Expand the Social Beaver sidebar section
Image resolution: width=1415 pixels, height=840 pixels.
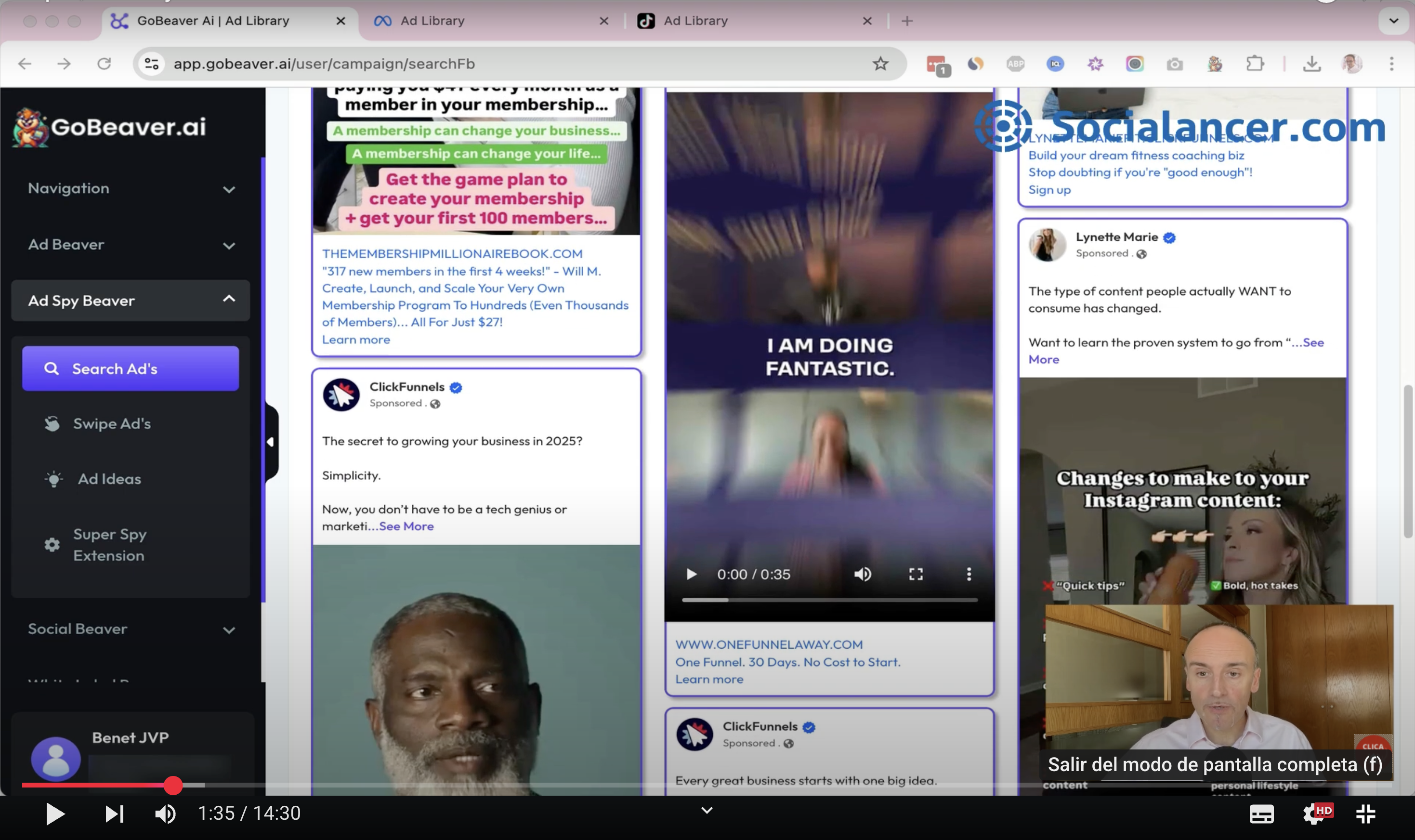pyautogui.click(x=131, y=629)
